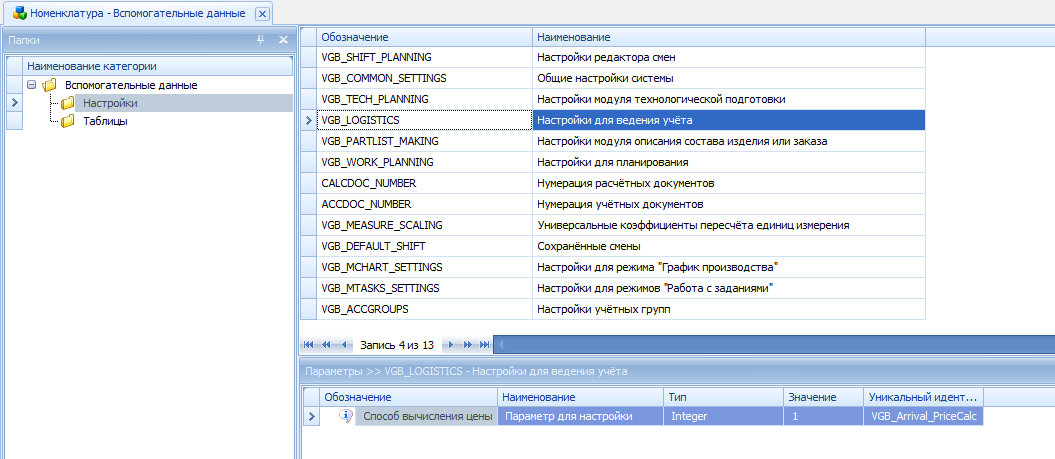Click the info icon beside Способ вычисления цены
Screen dimensions: 1055x459
pos(346,416)
